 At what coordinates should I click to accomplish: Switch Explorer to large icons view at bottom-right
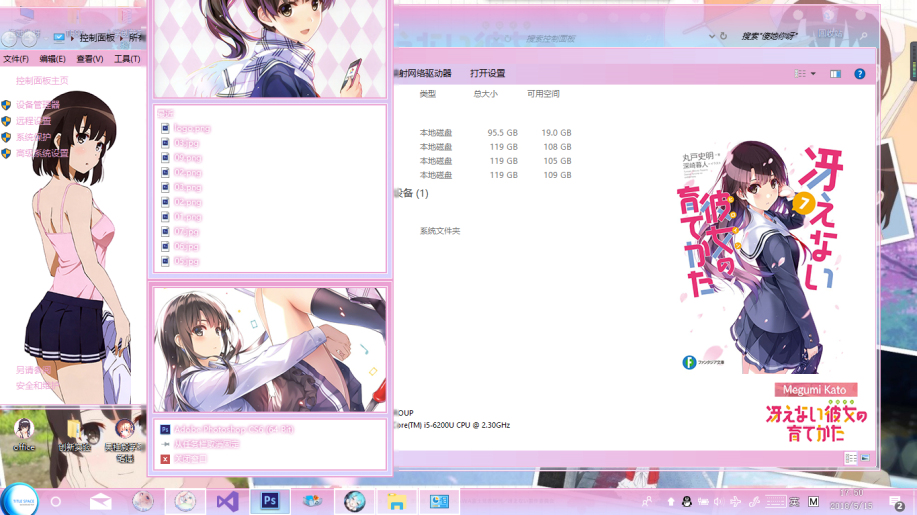(x=865, y=458)
